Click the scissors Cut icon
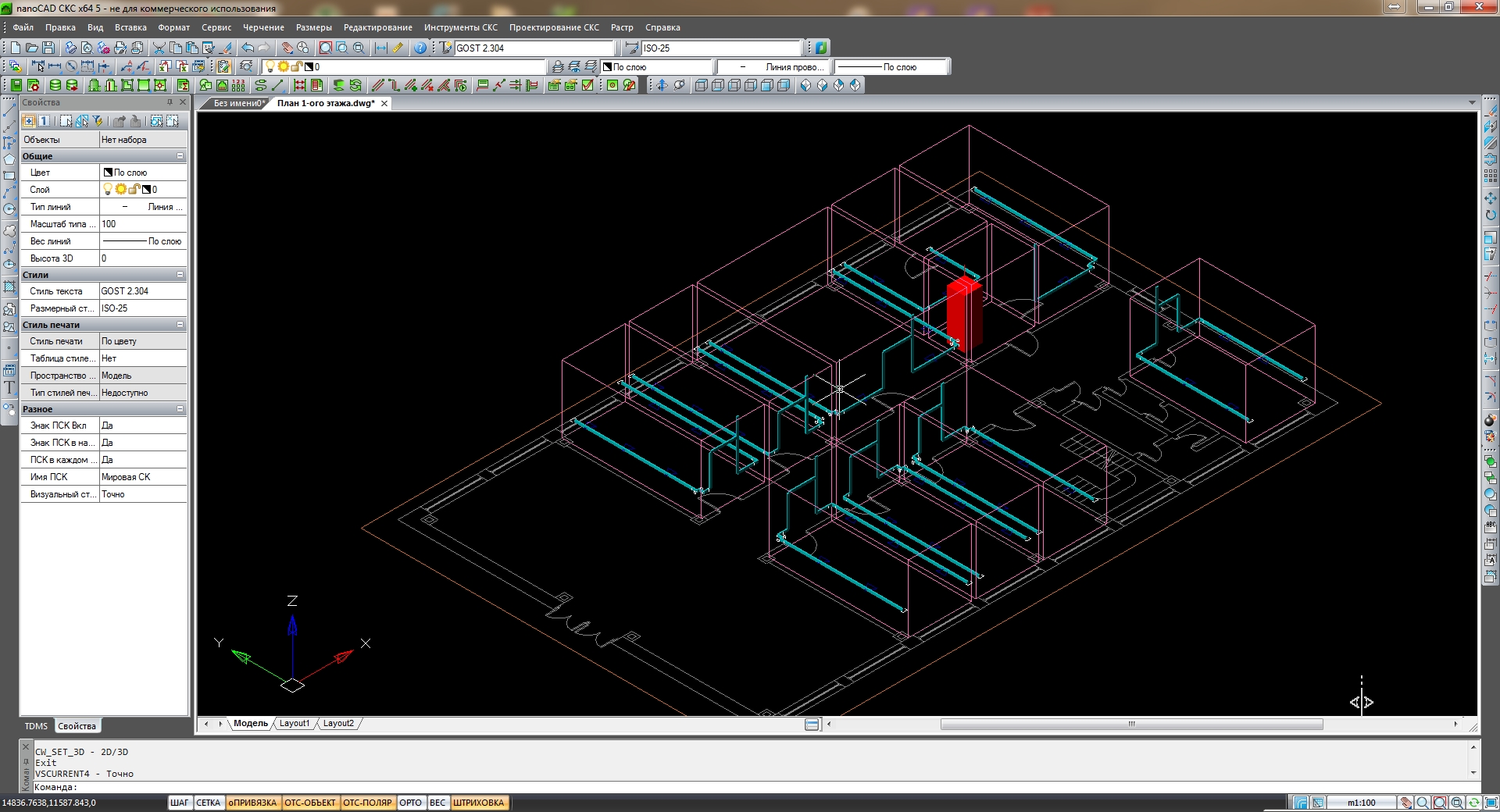 [x=159, y=48]
